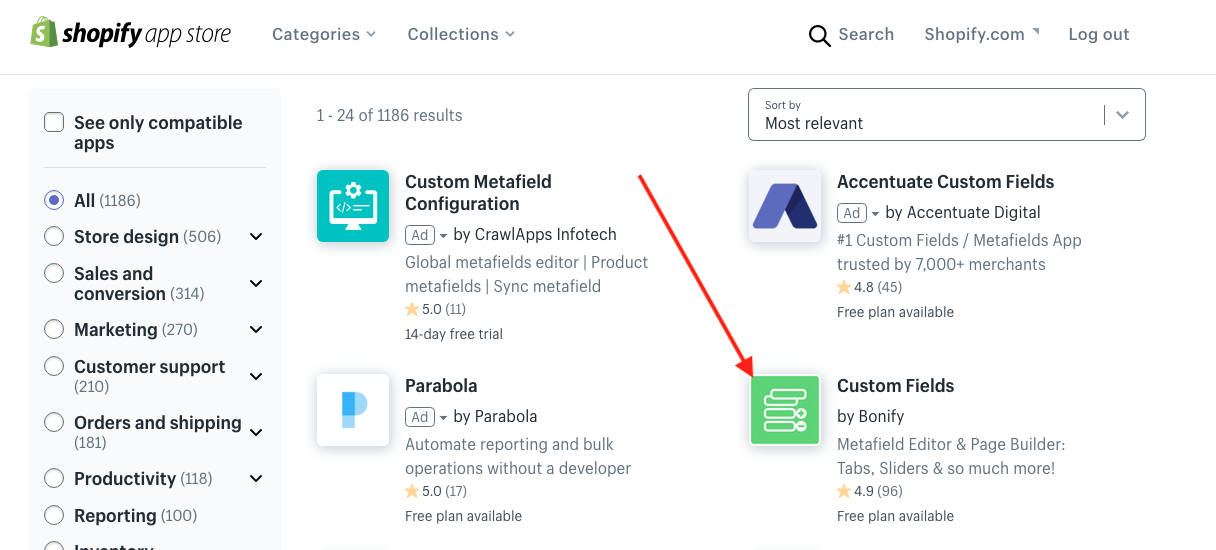Select the All (1186) radio option
Viewport: 1216px width, 550px height.
[54, 200]
